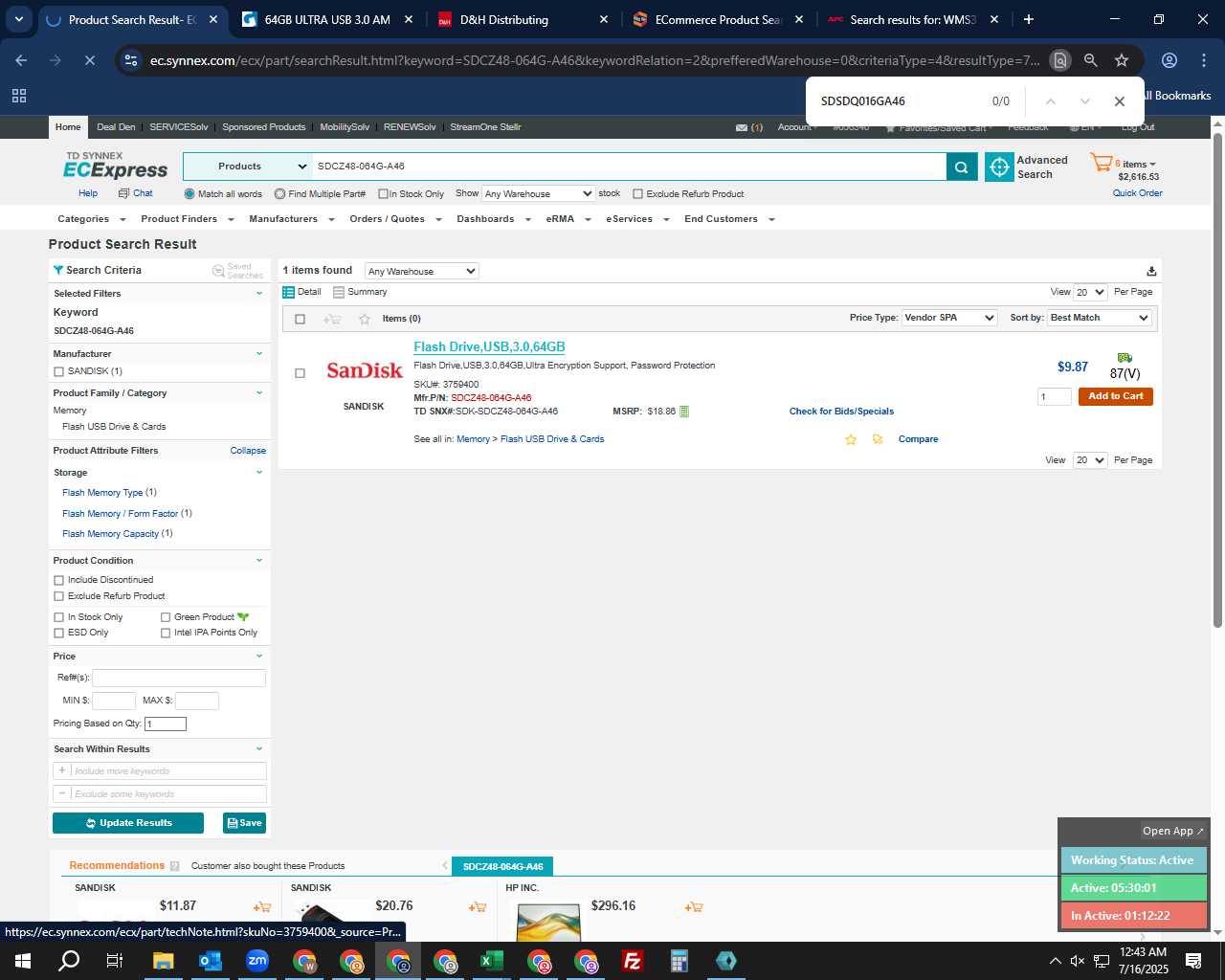Image resolution: width=1225 pixels, height=980 pixels.
Task: Open Price Type Vendor SPA dropdown
Action: [949, 318]
